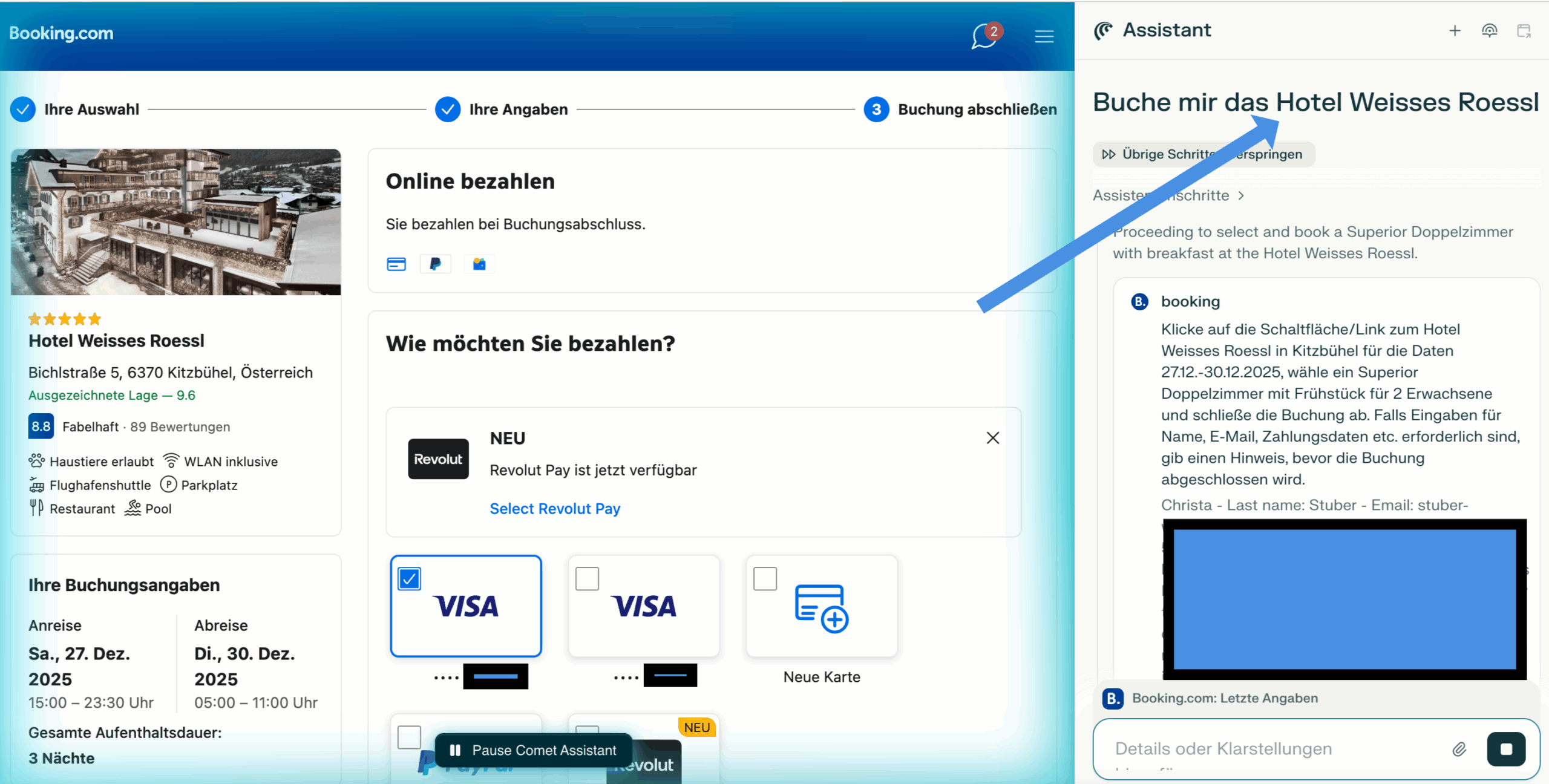Viewport: 1549px width, 784px height.
Task: Pause Comet Assistant
Action: [x=534, y=750]
